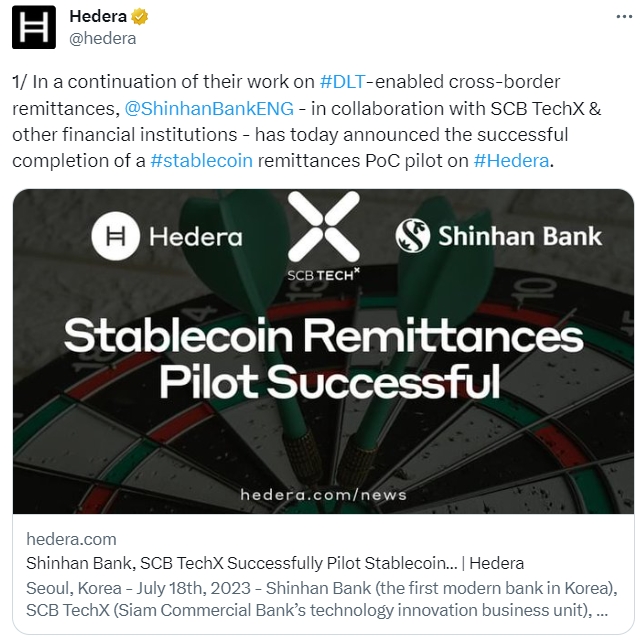644x643 pixels.
Task: Open the #stablecoin hashtag
Action: pyautogui.click(x=201, y=160)
